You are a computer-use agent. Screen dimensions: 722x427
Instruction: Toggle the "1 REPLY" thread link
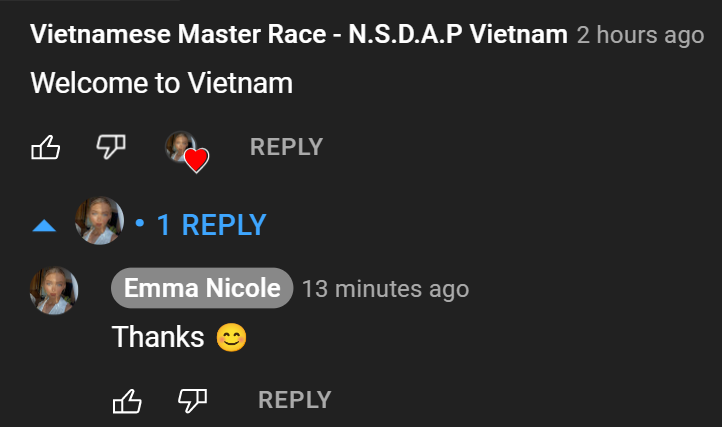coord(211,225)
